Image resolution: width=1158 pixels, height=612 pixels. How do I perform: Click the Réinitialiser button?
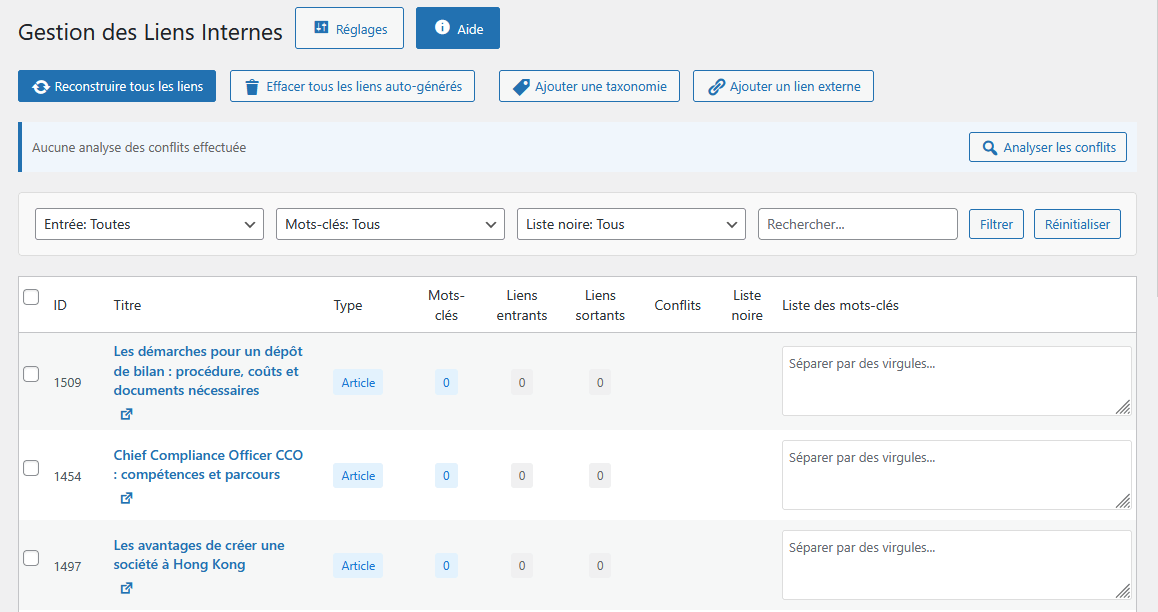(x=1077, y=225)
